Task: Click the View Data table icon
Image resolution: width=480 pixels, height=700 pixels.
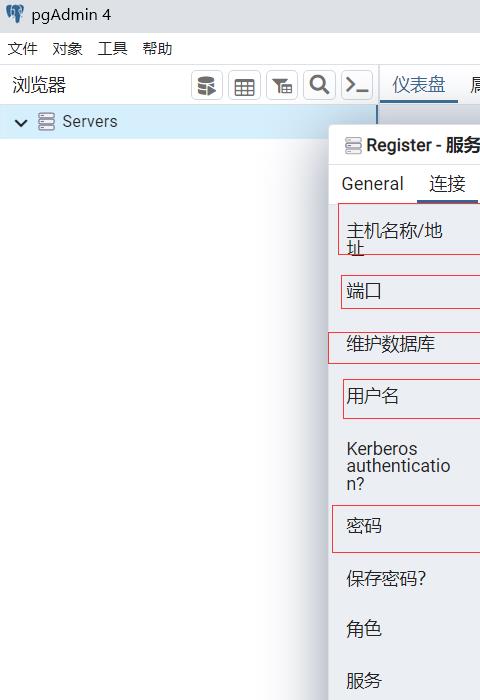Action: (x=244, y=85)
